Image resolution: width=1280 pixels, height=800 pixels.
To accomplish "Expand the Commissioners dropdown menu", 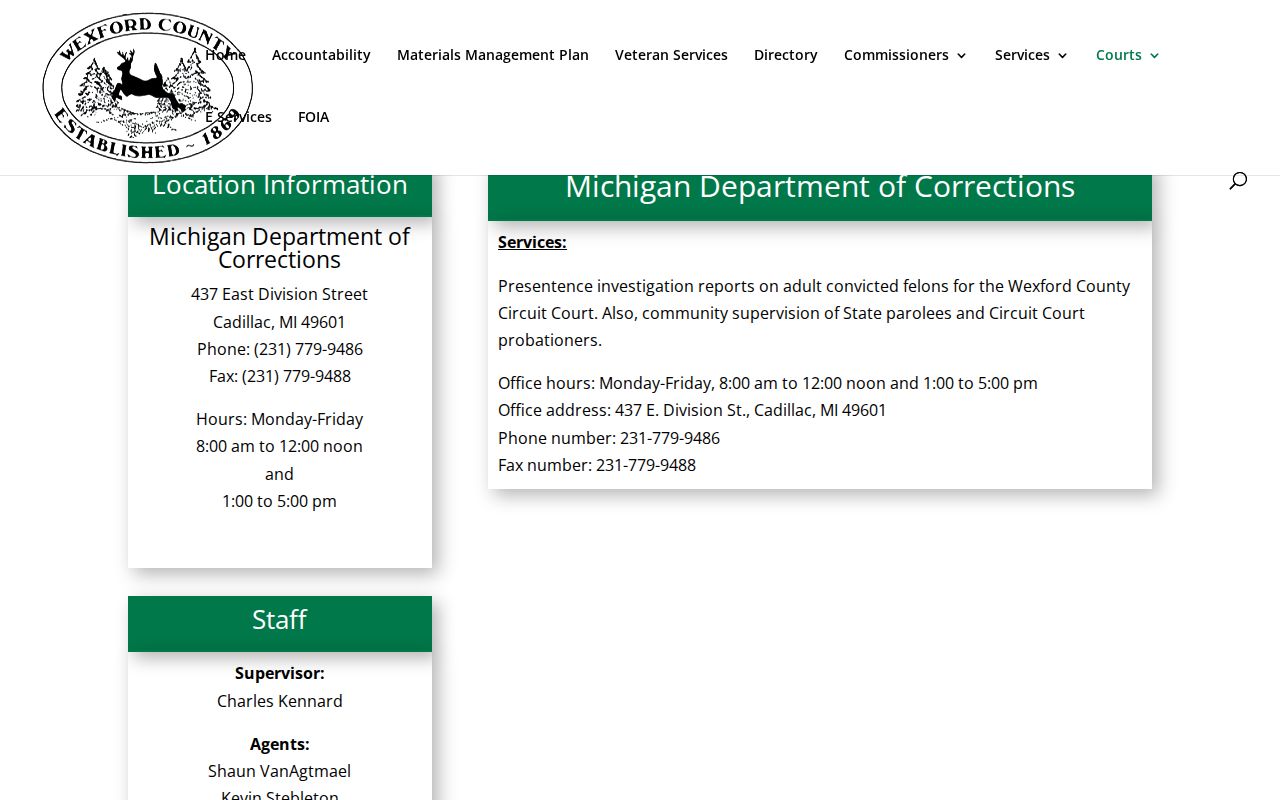I will [906, 55].
